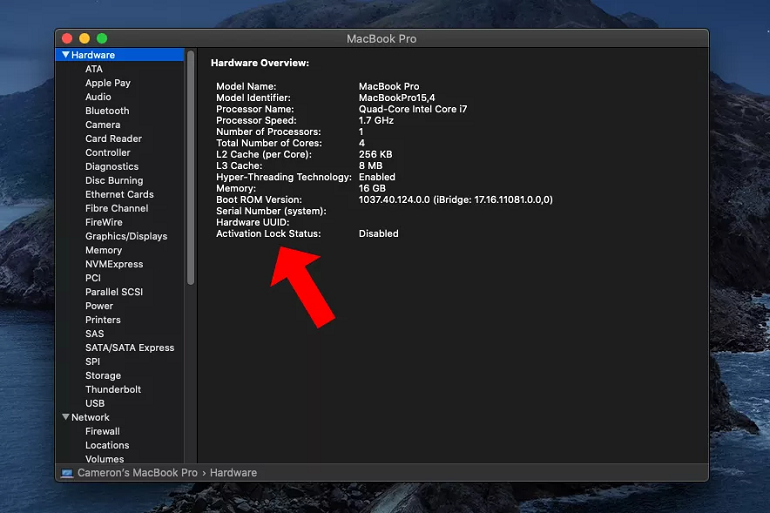Select Camera in the sidebar
The image size is (770, 513).
tap(103, 125)
